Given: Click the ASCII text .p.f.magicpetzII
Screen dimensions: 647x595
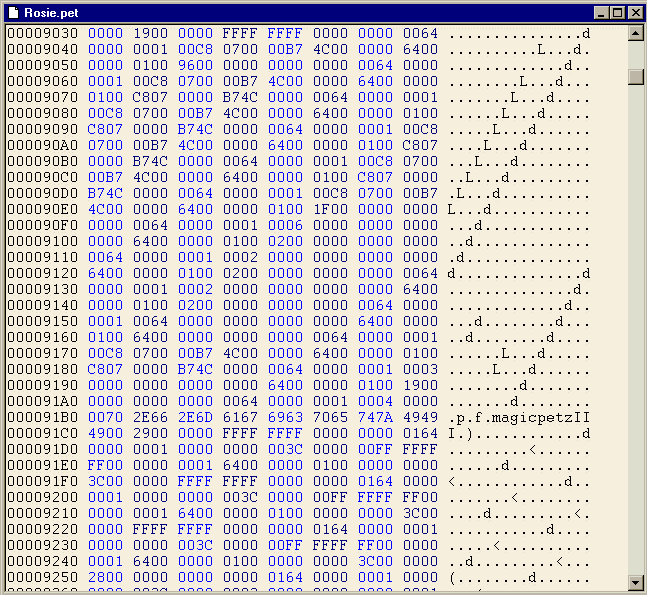Looking at the screenshot, I should (520, 417).
